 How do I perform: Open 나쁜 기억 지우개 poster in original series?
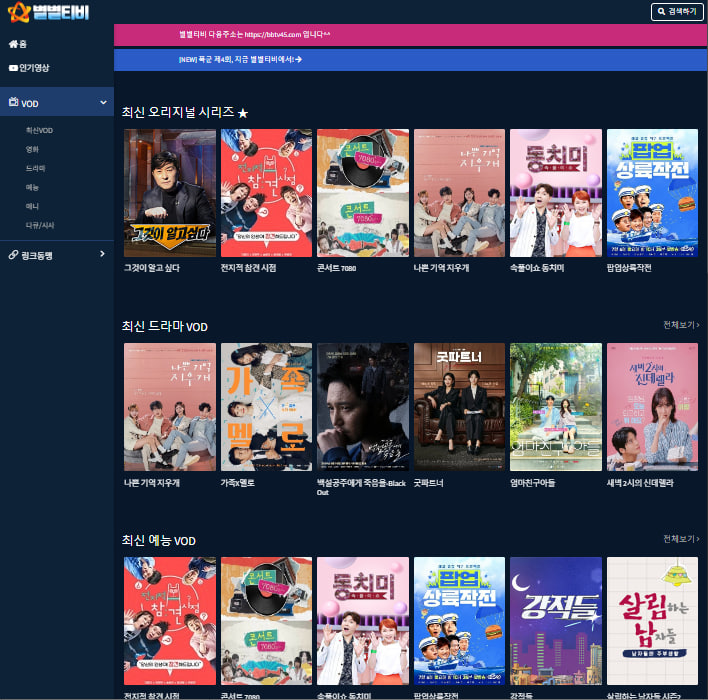tap(460, 193)
